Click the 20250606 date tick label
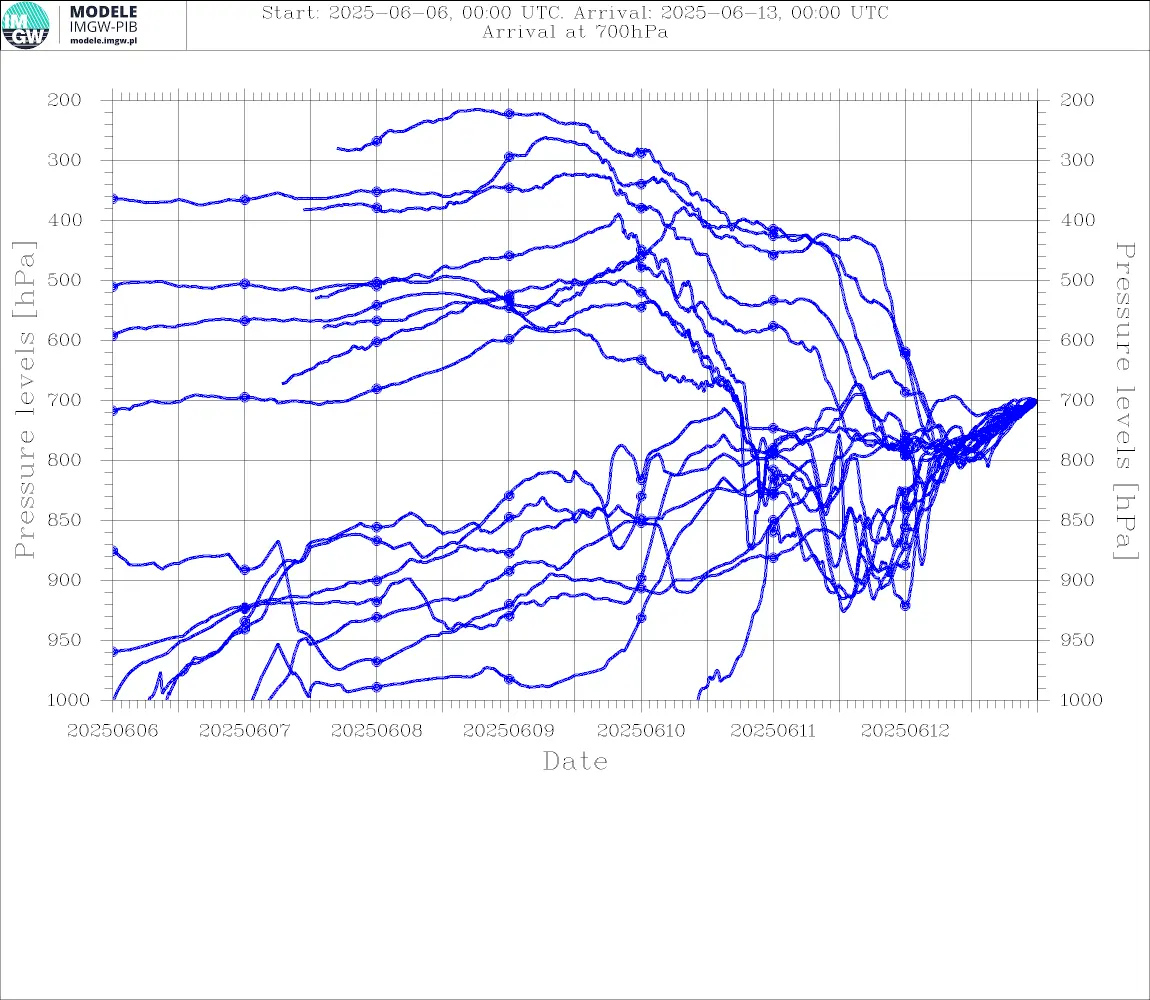Viewport: 1150px width, 1000px height. 112,731
